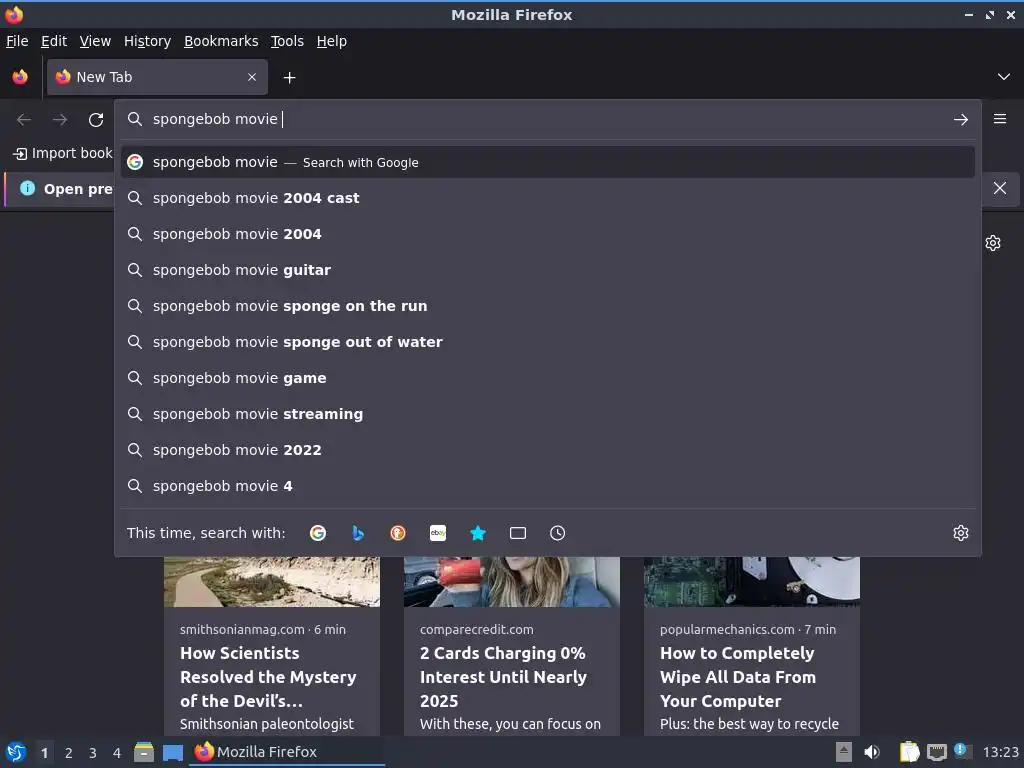Screen dimensions: 1024x768
Task: Click the popularmechanics.com article thumbnail
Action: (x=752, y=582)
